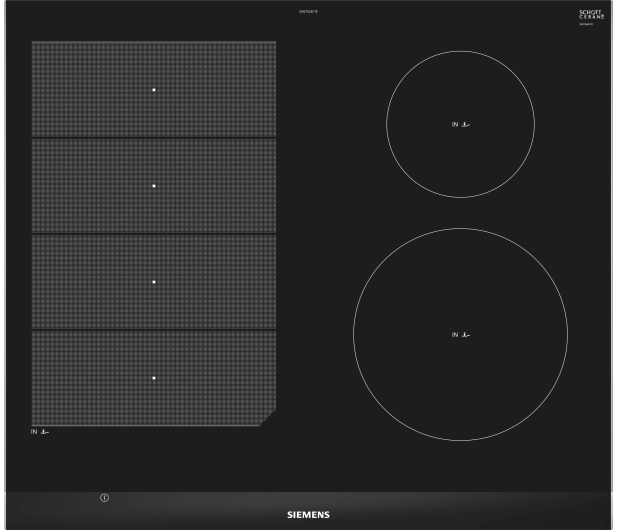
Task: Tap the power on/off symbol
Action: (104, 498)
